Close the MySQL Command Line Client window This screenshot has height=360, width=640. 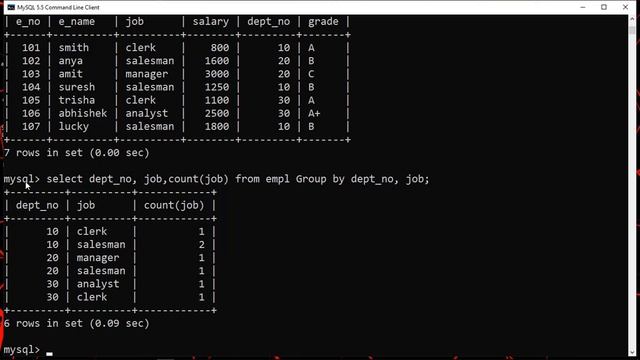[625, 7]
